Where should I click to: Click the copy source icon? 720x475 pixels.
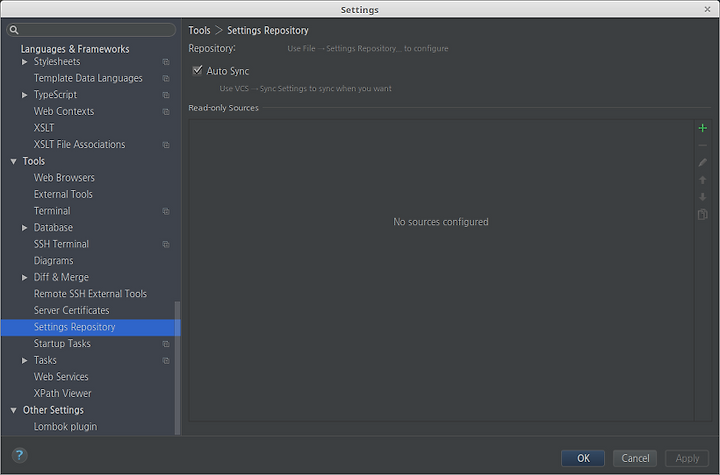pos(702,215)
